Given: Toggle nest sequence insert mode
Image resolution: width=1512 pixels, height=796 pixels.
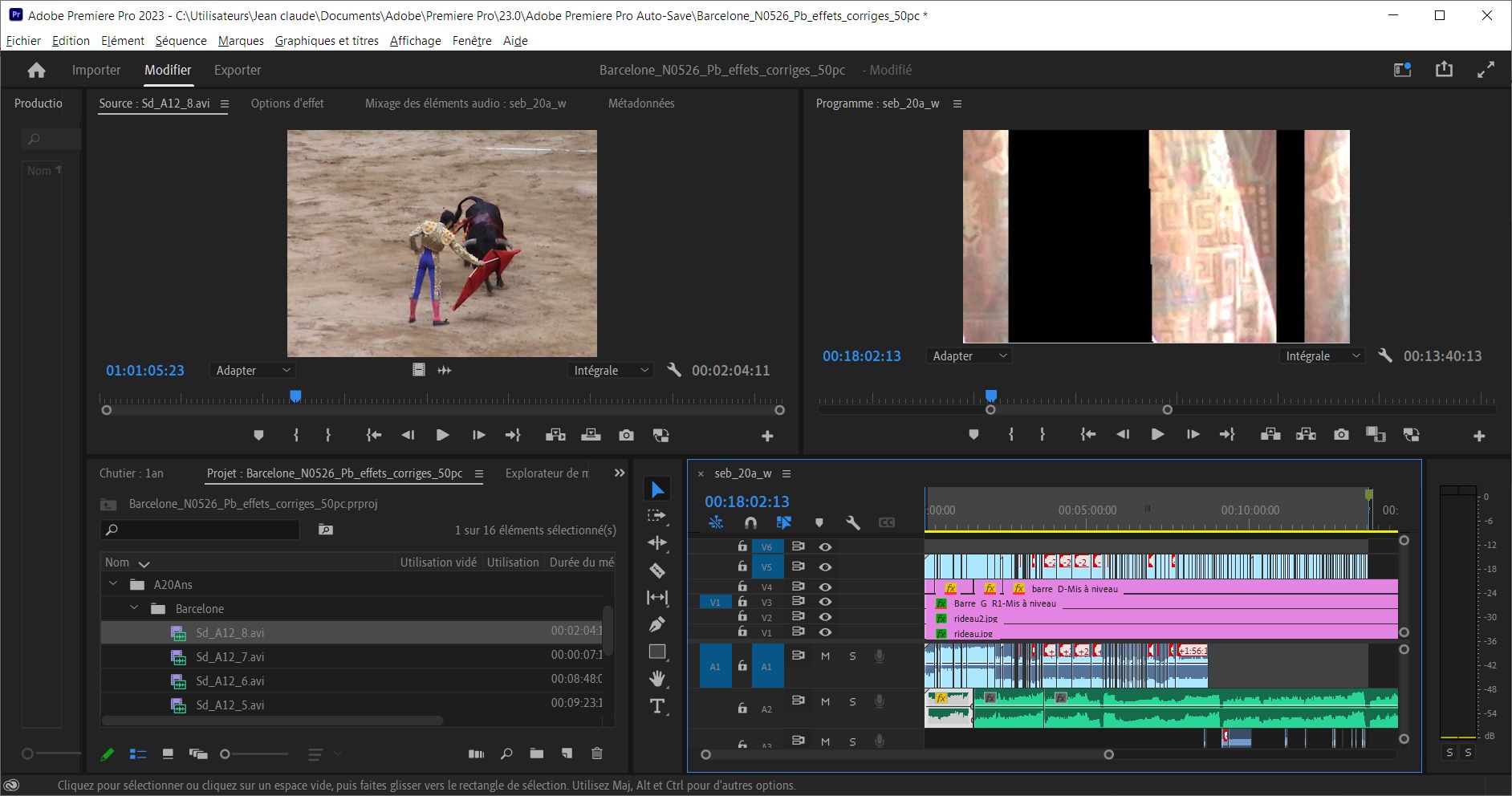Looking at the screenshot, I should pyautogui.click(x=716, y=522).
